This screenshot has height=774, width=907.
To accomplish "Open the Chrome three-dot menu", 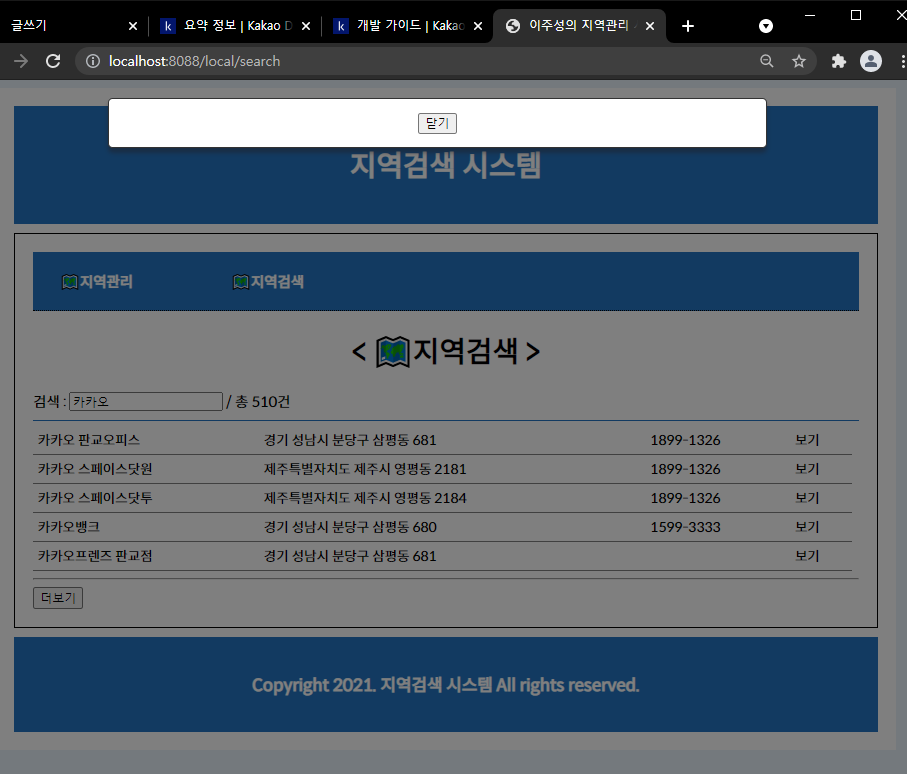I will [x=902, y=61].
